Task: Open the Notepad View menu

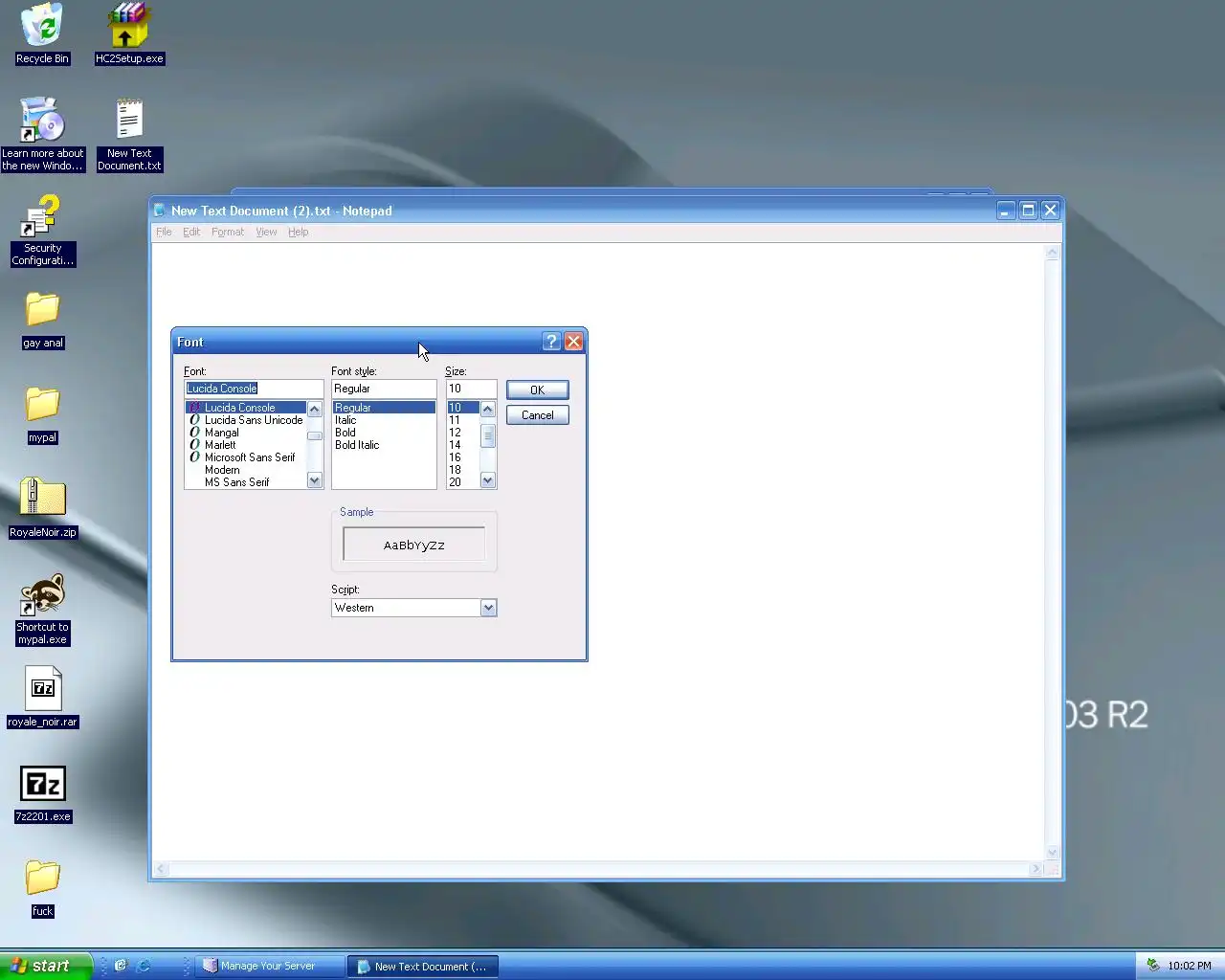Action: (266, 232)
